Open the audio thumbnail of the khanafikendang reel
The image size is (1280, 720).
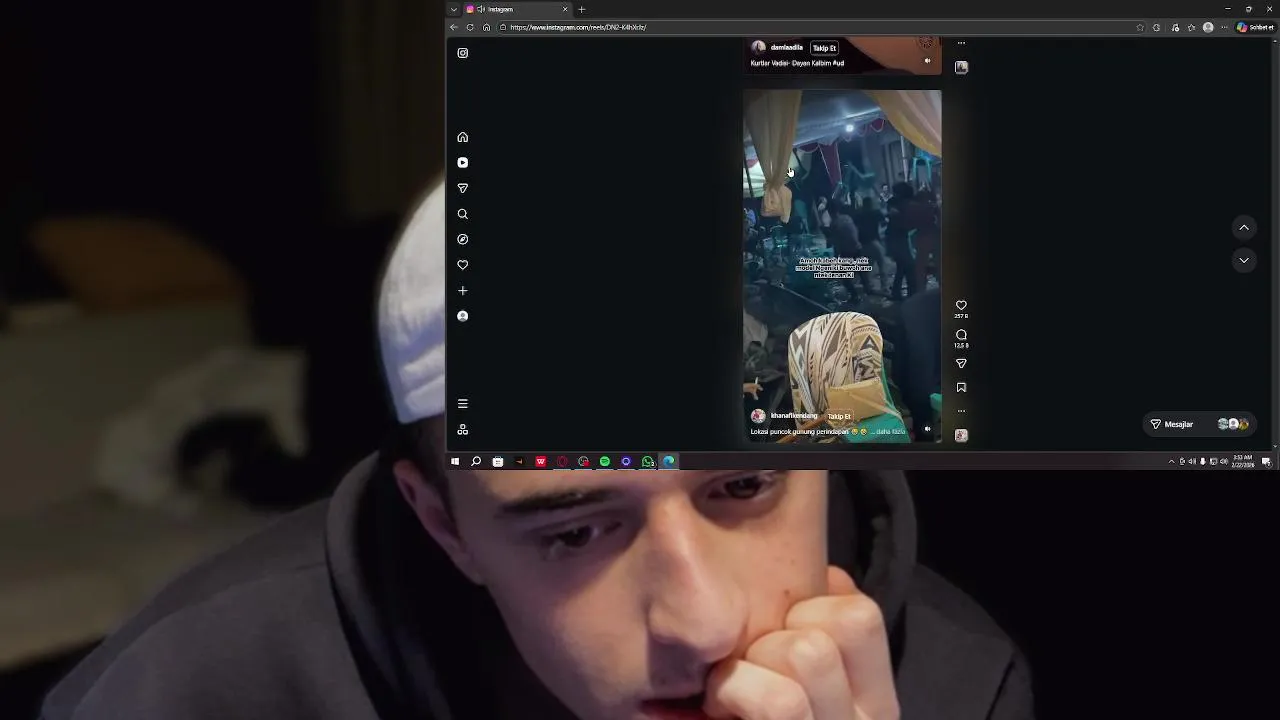(961, 435)
